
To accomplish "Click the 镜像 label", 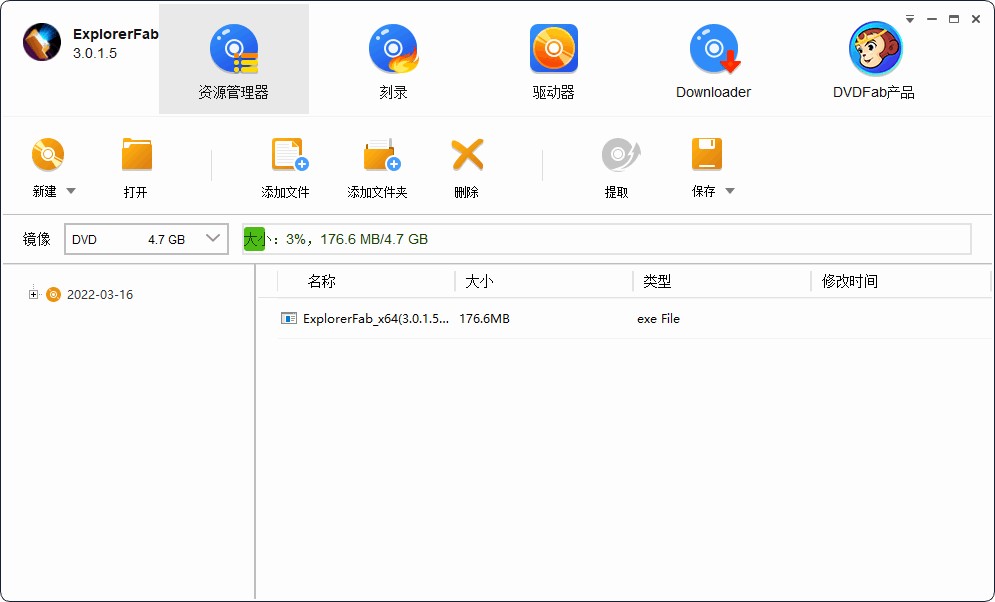I will pos(36,239).
